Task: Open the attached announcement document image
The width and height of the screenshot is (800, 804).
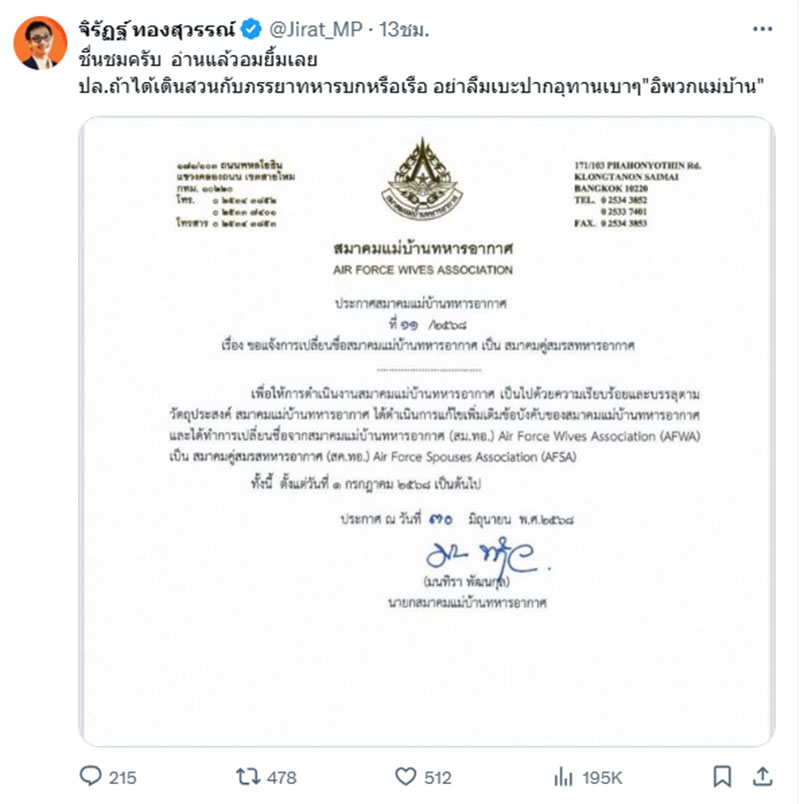Action: tap(427, 431)
